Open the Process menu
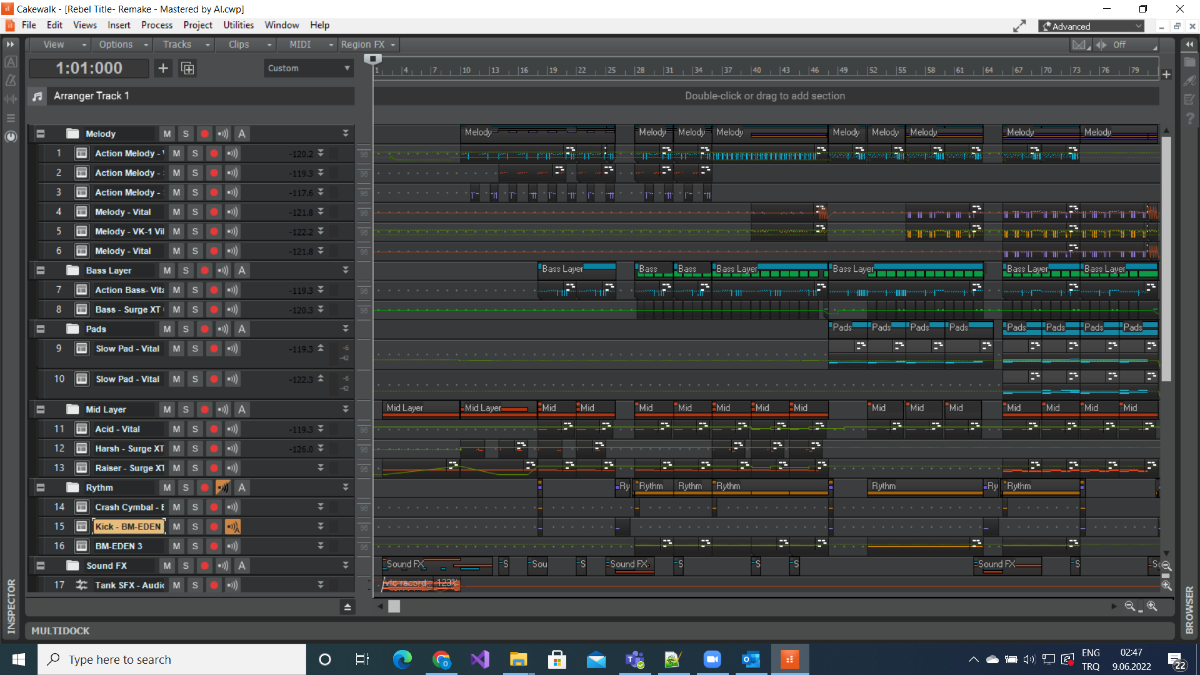This screenshot has width=1200, height=675. [x=157, y=25]
